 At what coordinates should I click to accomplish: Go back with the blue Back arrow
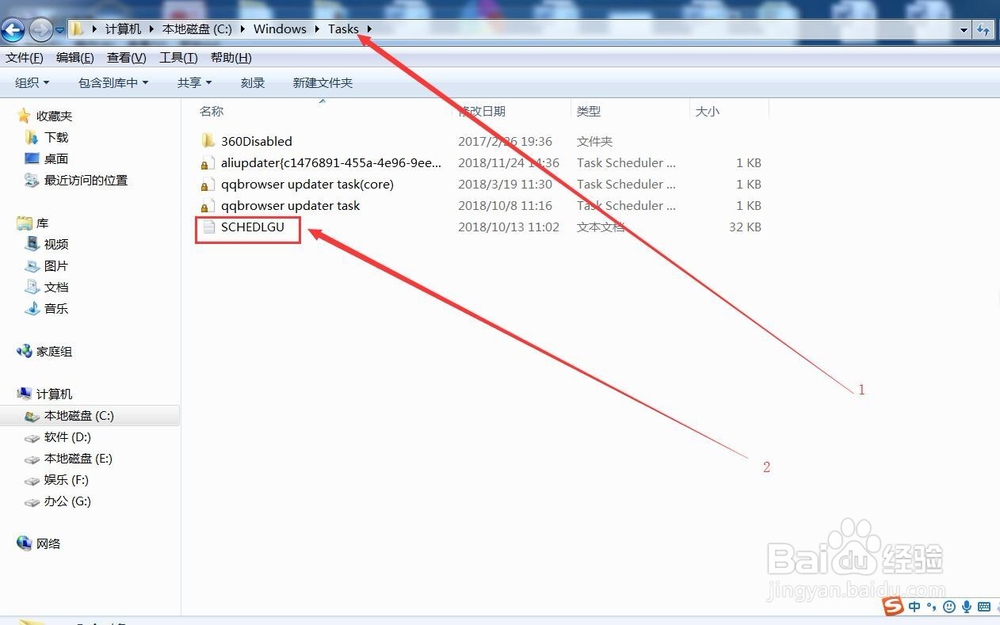click(13, 29)
